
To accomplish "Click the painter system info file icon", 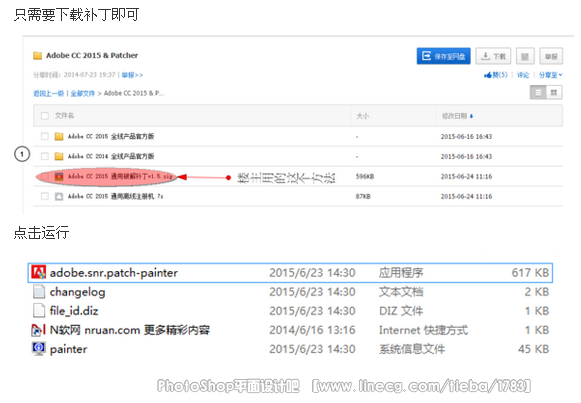I will click(x=39, y=349).
